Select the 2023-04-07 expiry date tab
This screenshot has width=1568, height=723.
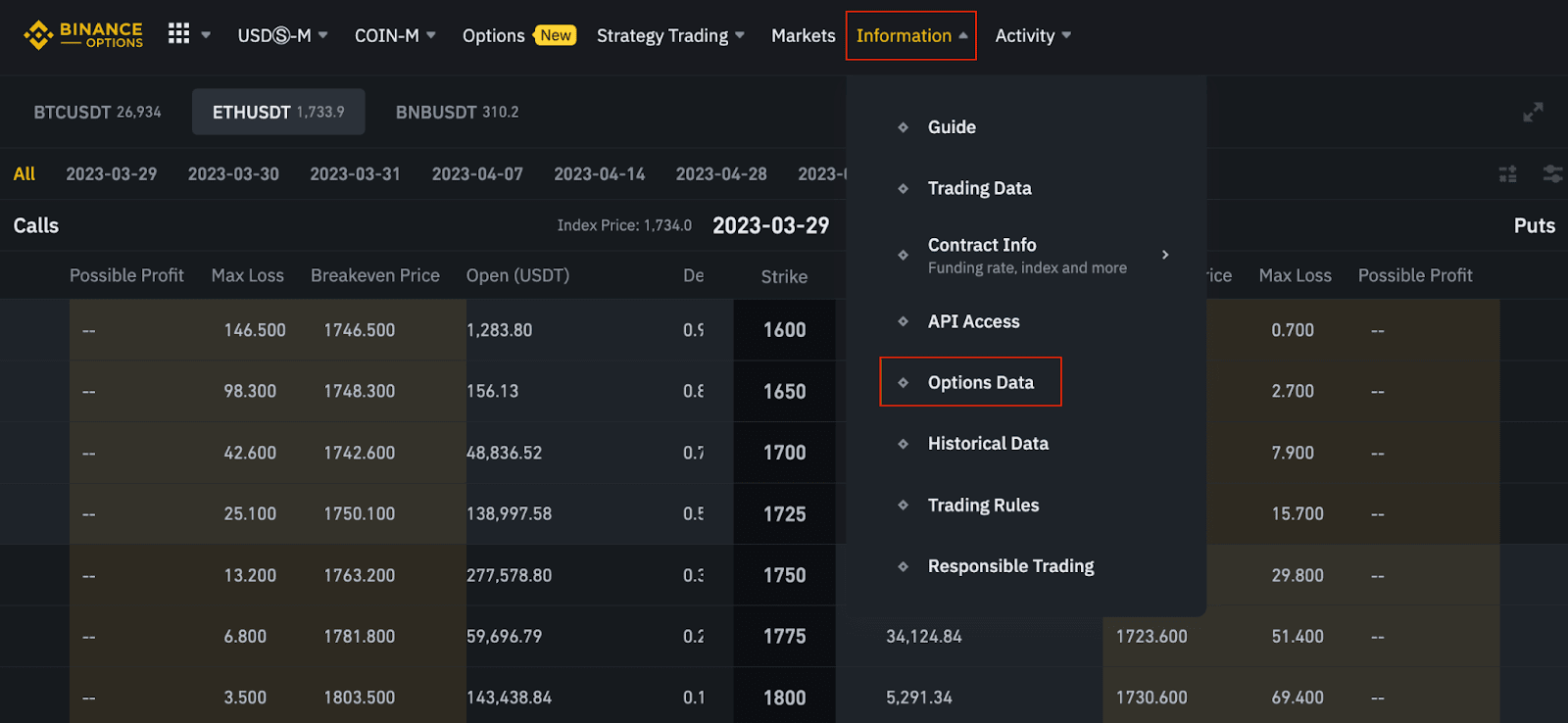[477, 174]
